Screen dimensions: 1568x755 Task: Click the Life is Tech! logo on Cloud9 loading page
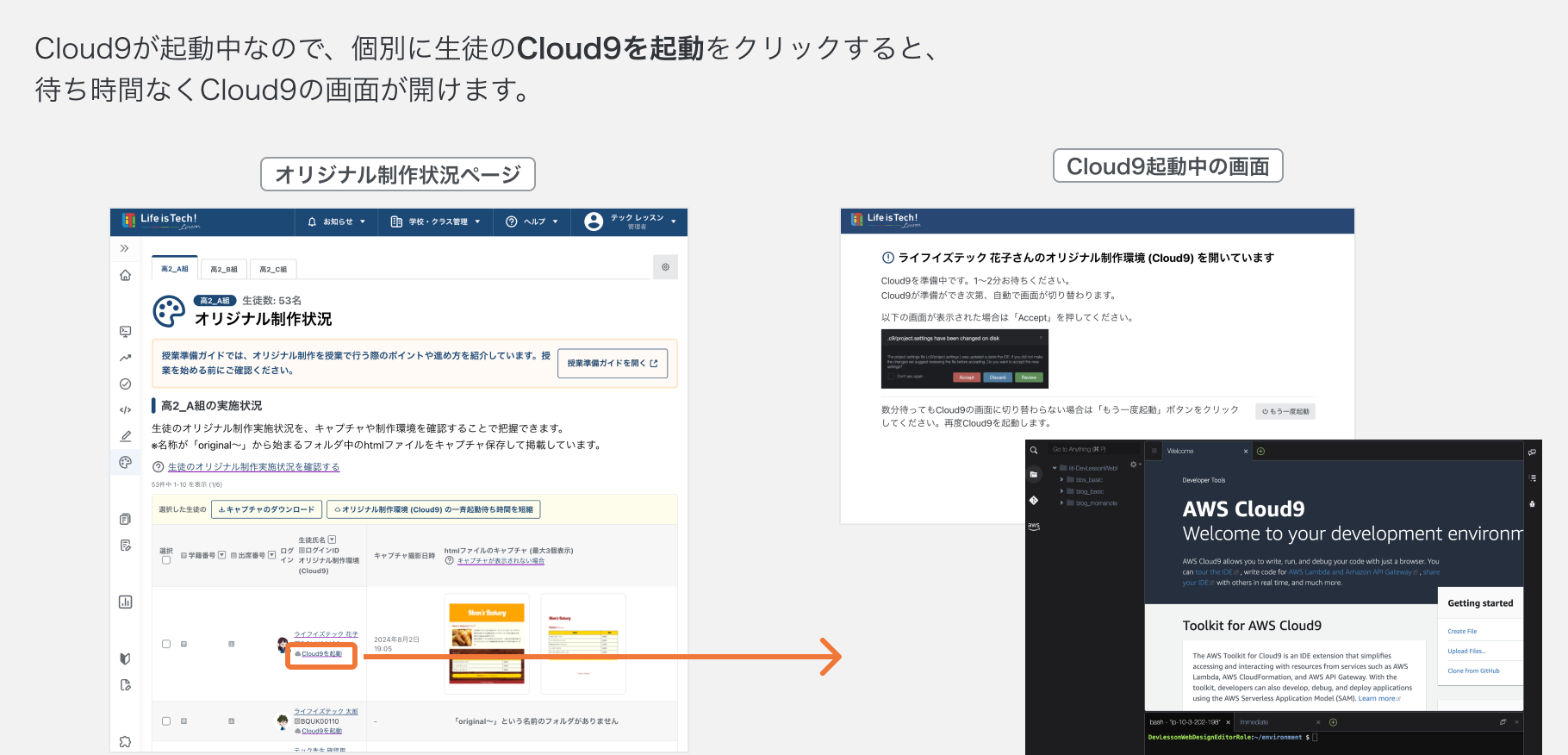(x=886, y=220)
